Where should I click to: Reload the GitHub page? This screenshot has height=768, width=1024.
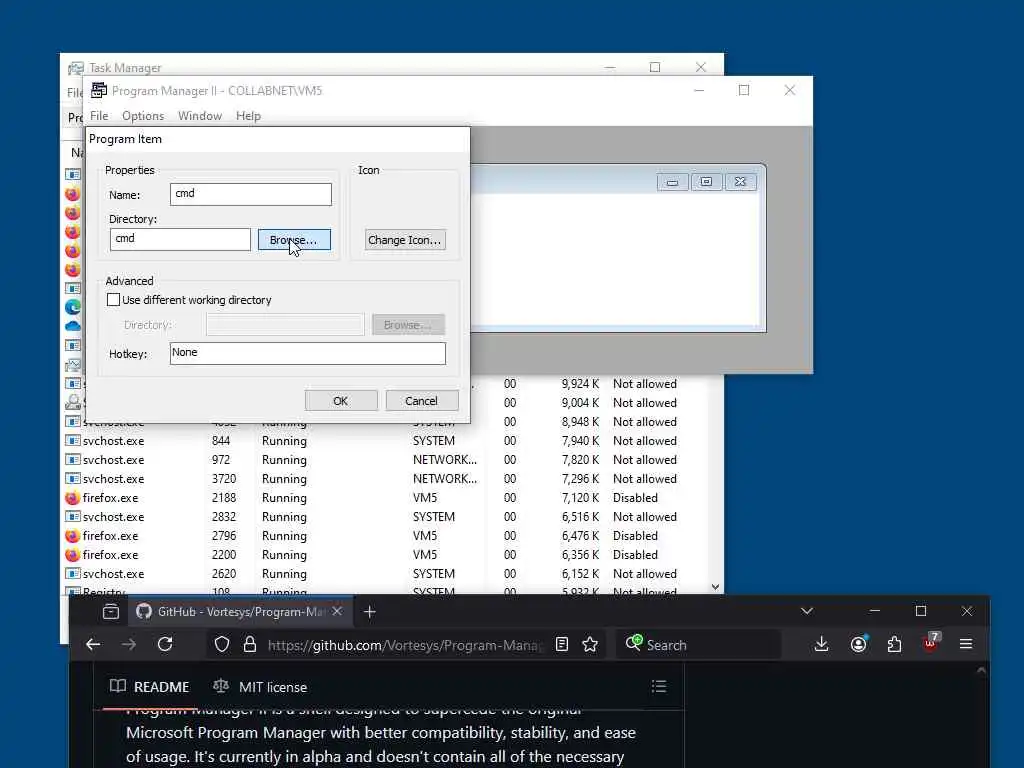tap(165, 645)
